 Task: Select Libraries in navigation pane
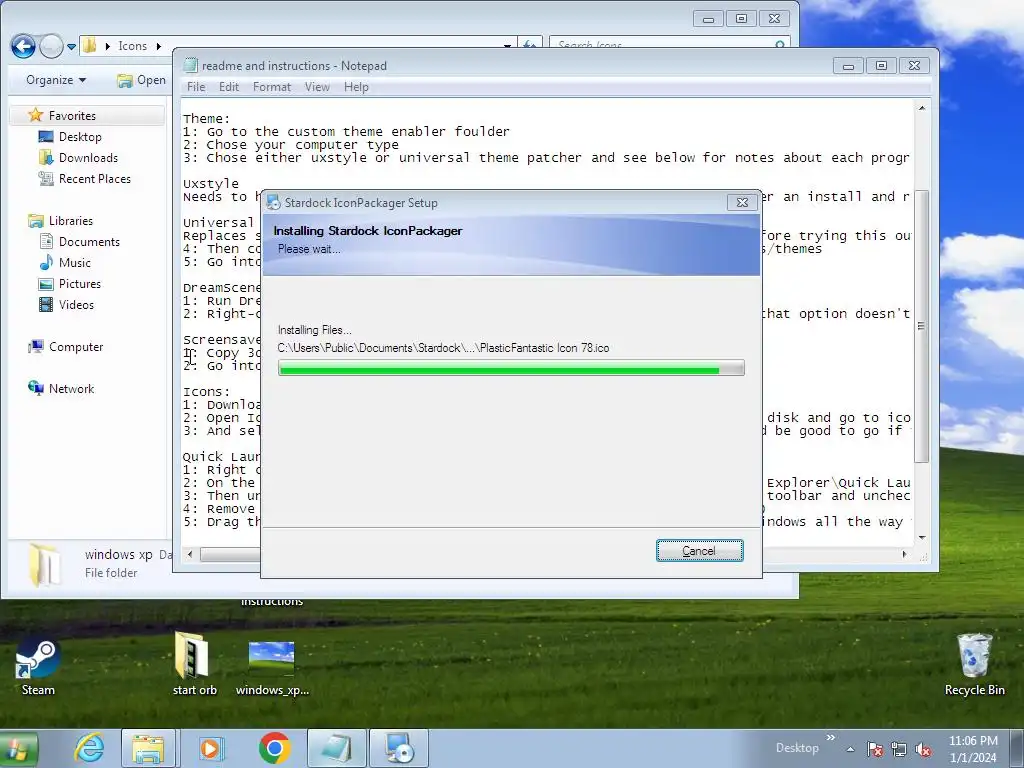71,221
